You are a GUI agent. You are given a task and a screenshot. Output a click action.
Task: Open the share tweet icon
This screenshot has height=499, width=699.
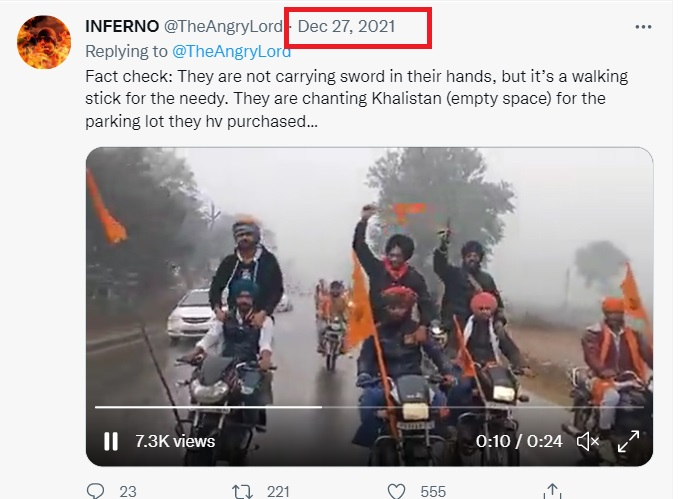pos(550,490)
